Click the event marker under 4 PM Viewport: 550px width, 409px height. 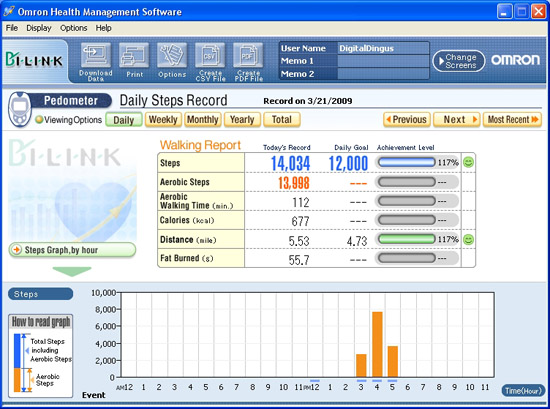click(x=377, y=381)
